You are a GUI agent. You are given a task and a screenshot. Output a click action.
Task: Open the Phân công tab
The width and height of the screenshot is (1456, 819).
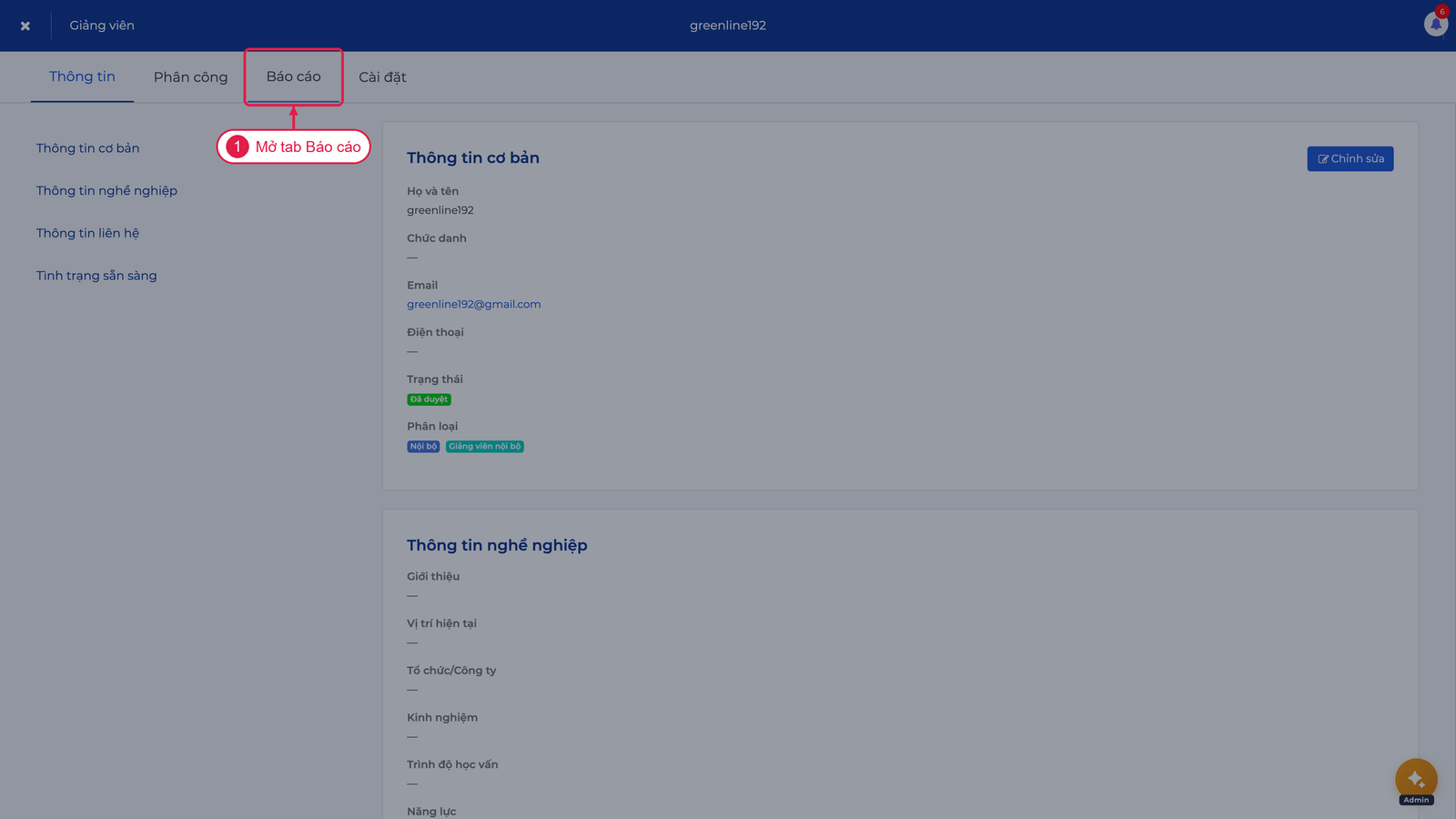[x=190, y=77]
